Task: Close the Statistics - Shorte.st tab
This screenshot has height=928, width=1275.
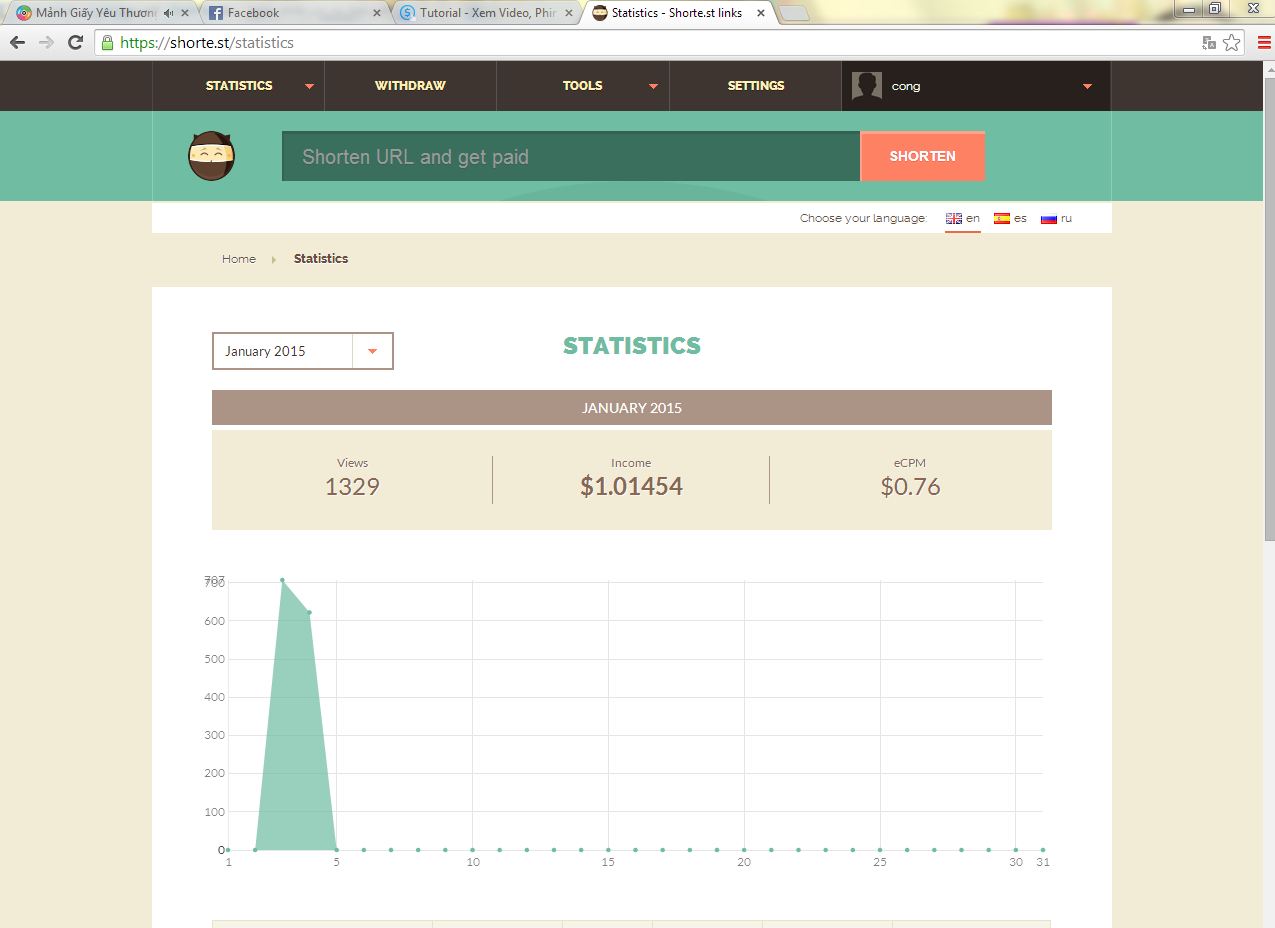Action: coord(760,13)
